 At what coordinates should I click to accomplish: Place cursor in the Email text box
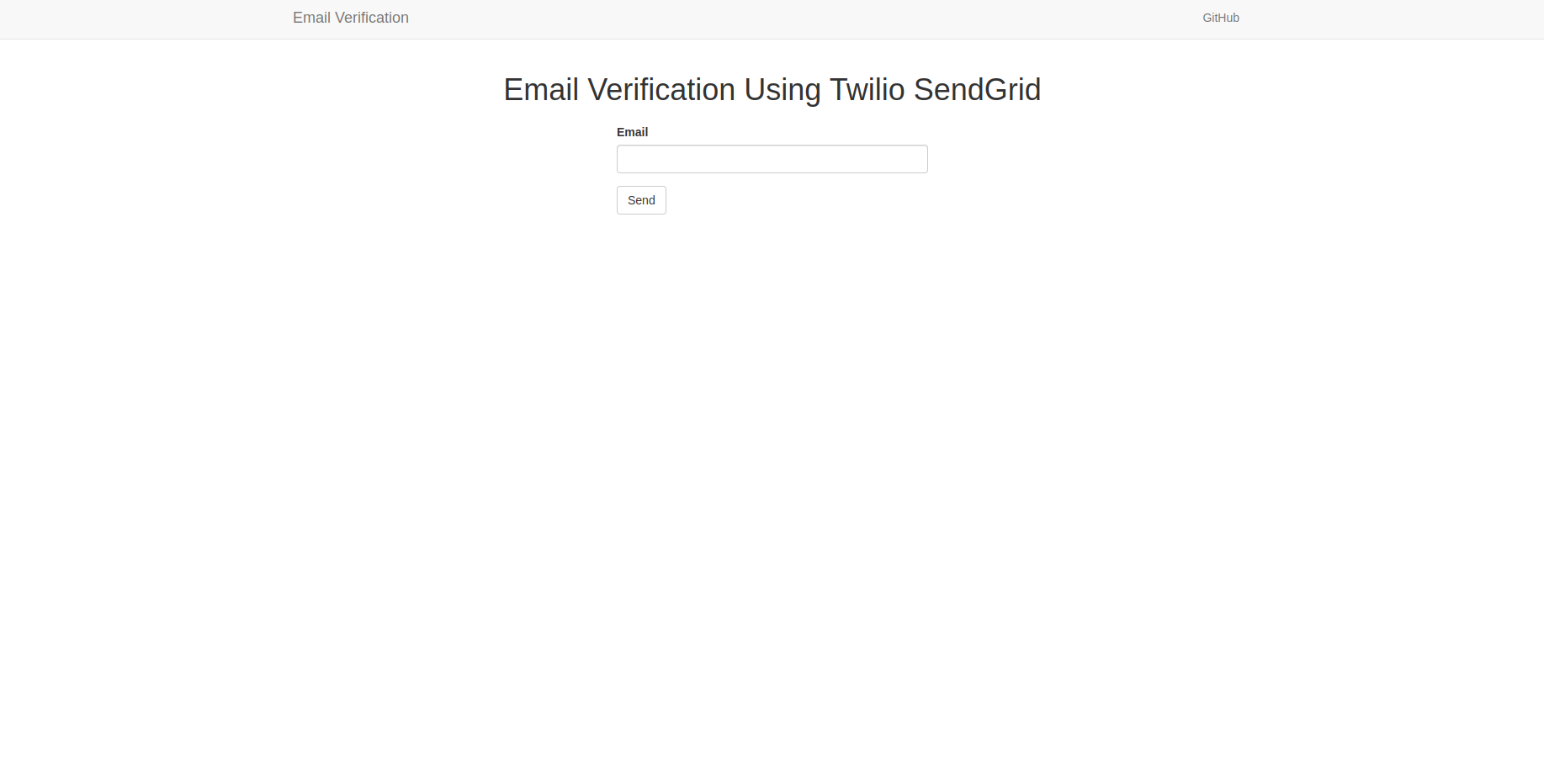(772, 159)
